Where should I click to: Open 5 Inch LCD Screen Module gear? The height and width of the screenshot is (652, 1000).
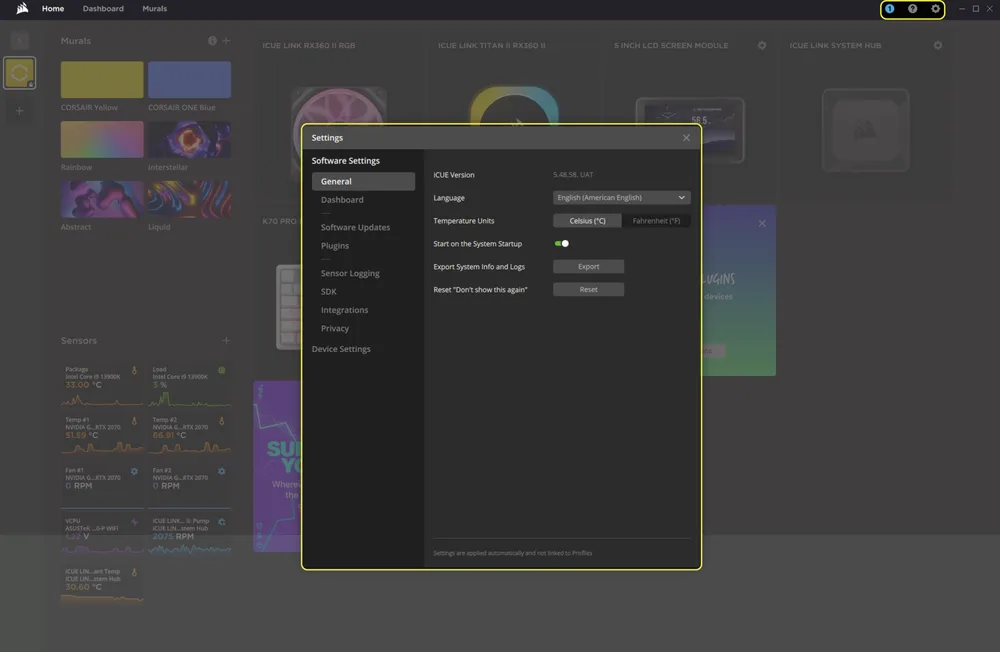pos(762,45)
